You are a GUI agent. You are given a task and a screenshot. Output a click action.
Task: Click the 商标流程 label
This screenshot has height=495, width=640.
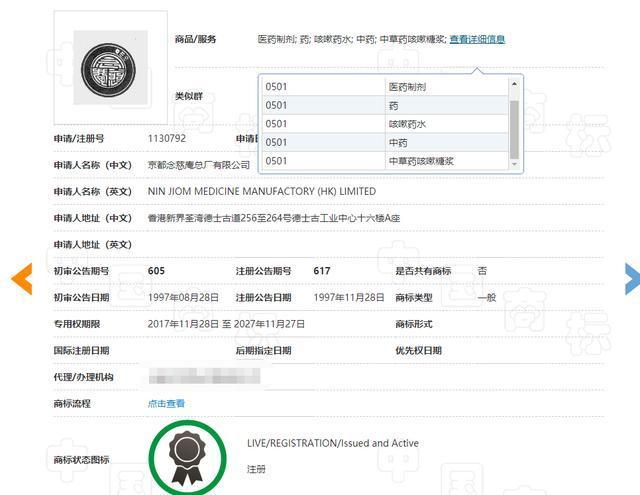click(72, 404)
